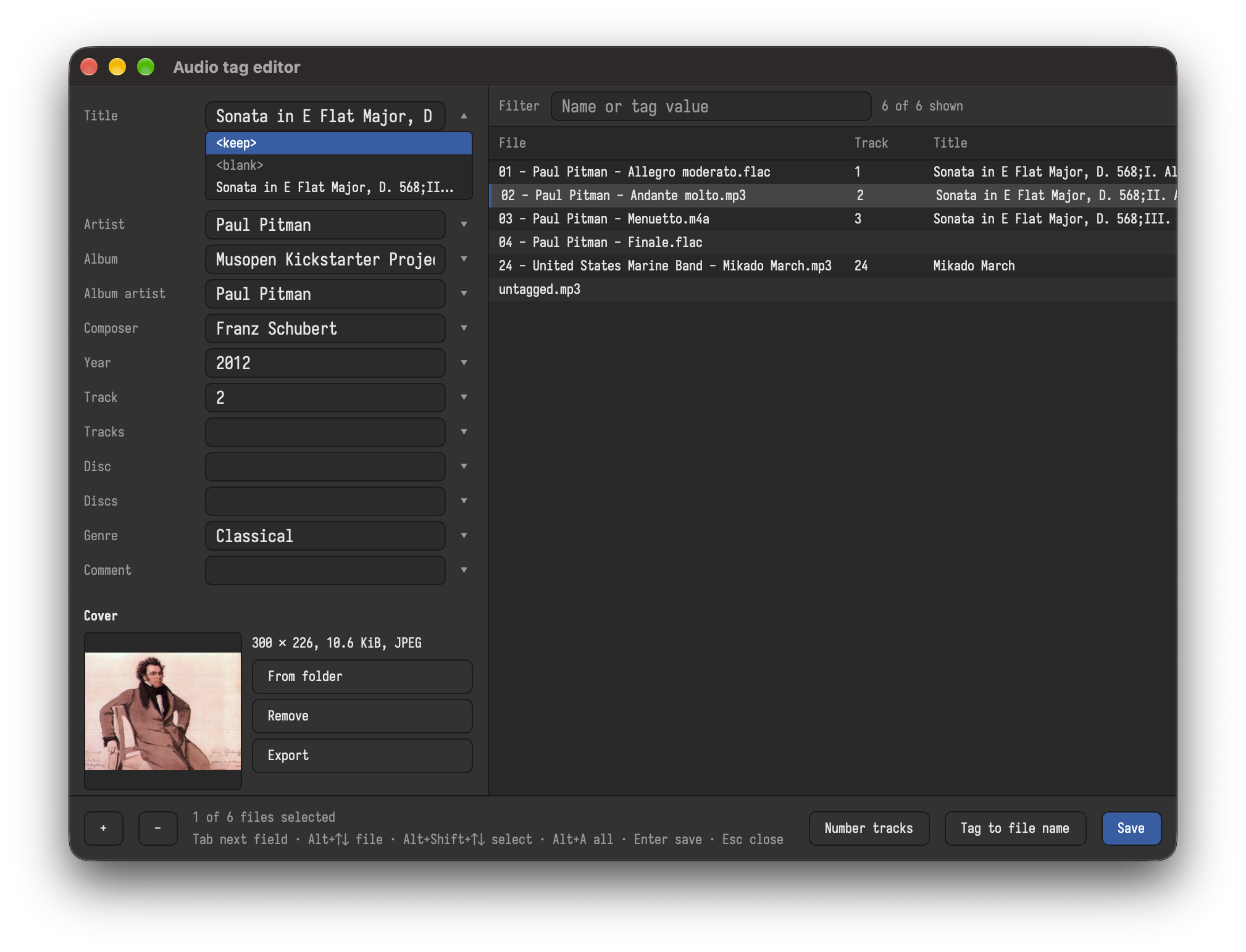Open the Year field dropdown arrow
The image size is (1246, 952).
click(464, 363)
